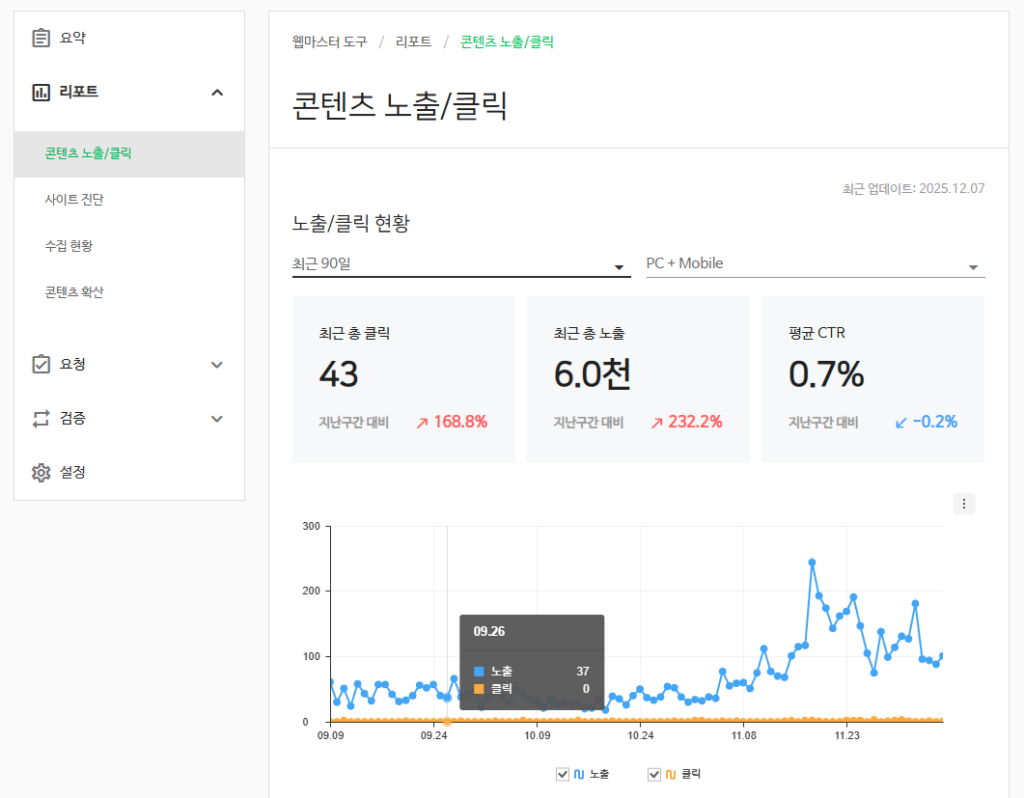Click the 리포트 chart icon in sidebar
Image resolution: width=1024 pixels, height=798 pixels.
point(41,92)
